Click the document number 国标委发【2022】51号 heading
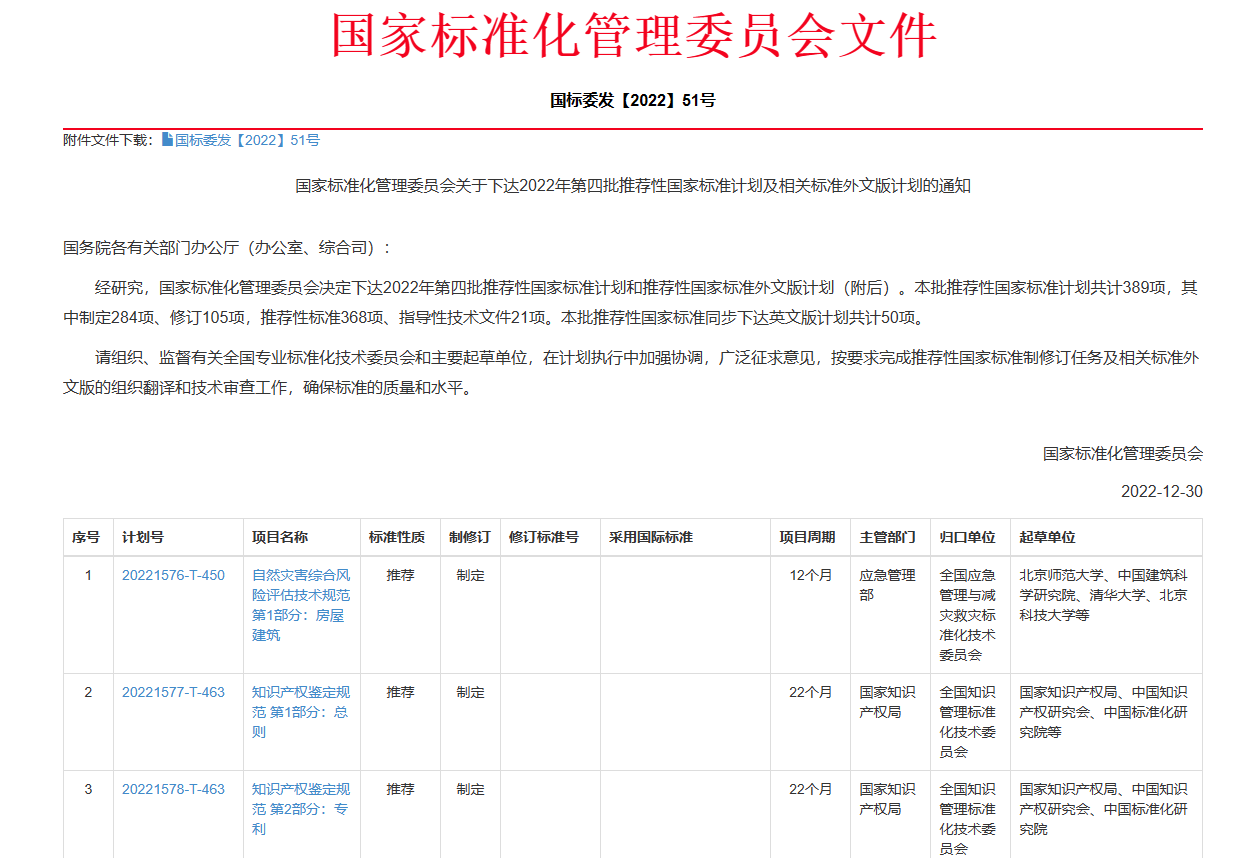 click(x=633, y=100)
